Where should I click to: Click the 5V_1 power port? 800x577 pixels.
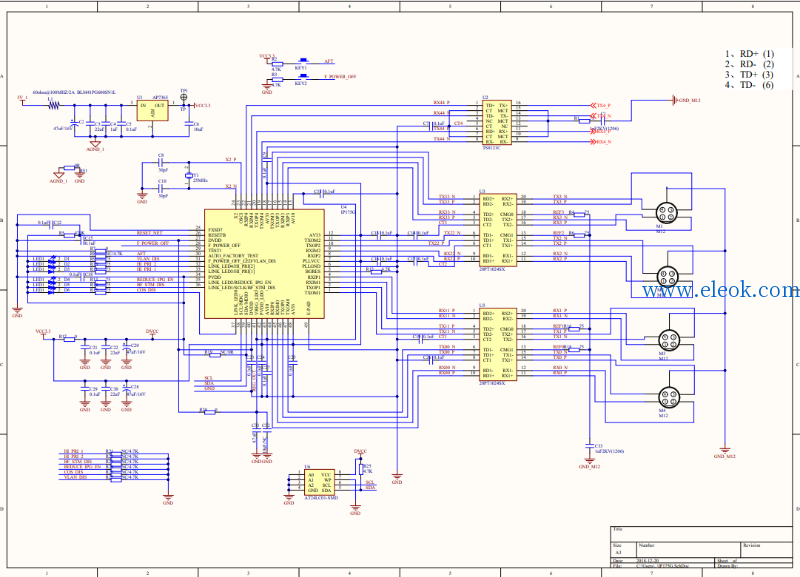pyautogui.click(x=22, y=99)
